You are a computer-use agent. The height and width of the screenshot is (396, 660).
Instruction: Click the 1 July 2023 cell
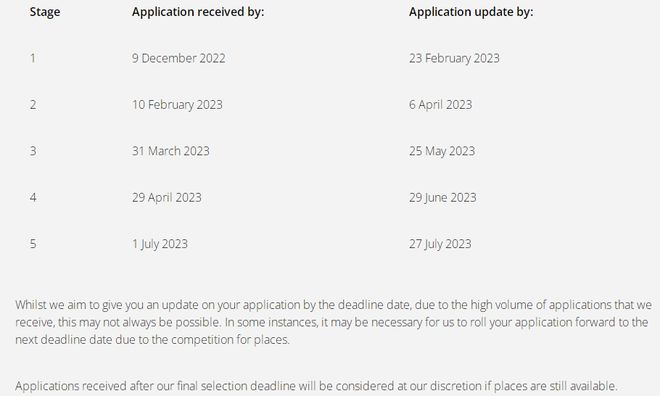click(160, 244)
